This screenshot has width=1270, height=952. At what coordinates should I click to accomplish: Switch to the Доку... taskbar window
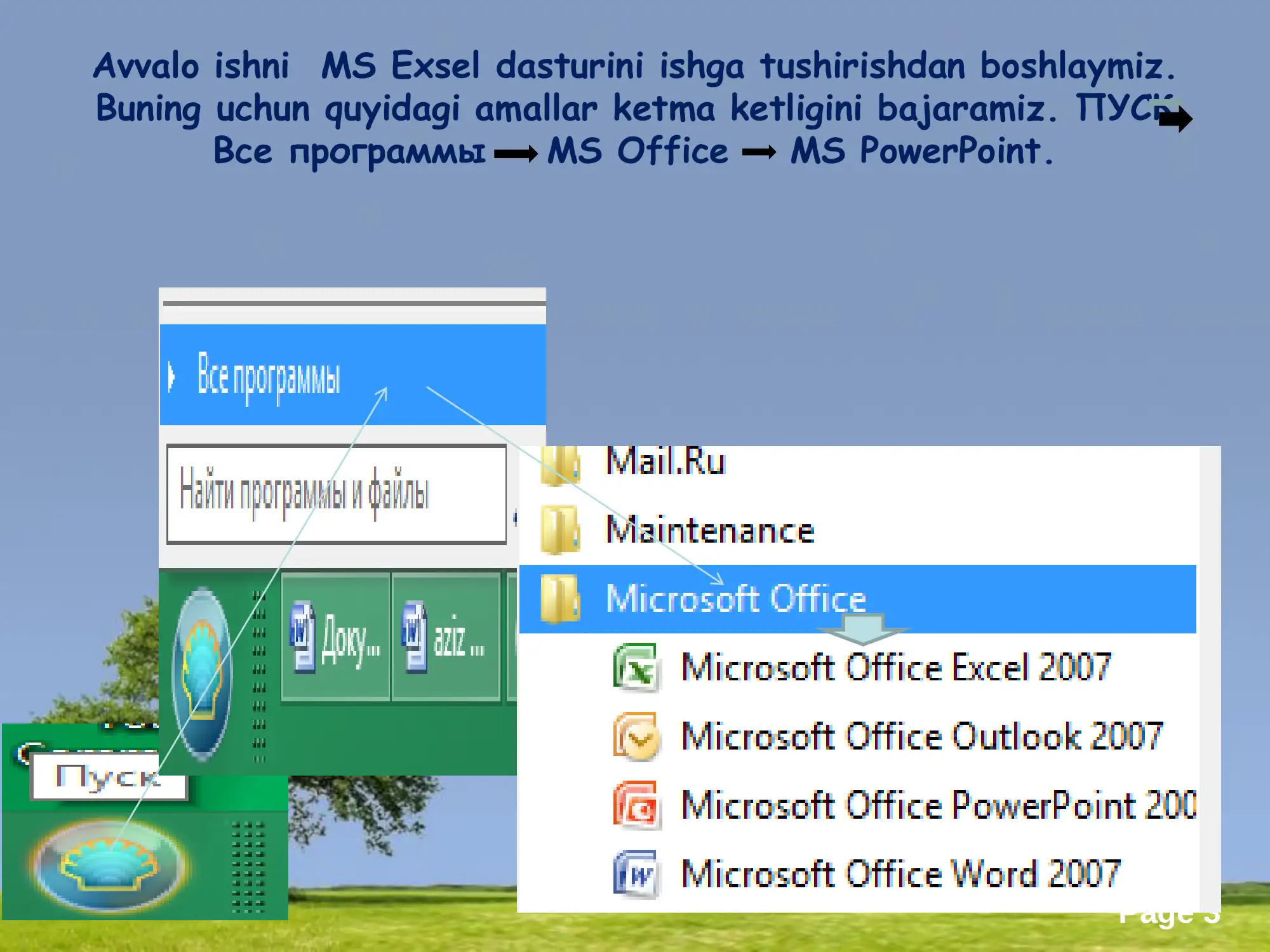click(335, 637)
